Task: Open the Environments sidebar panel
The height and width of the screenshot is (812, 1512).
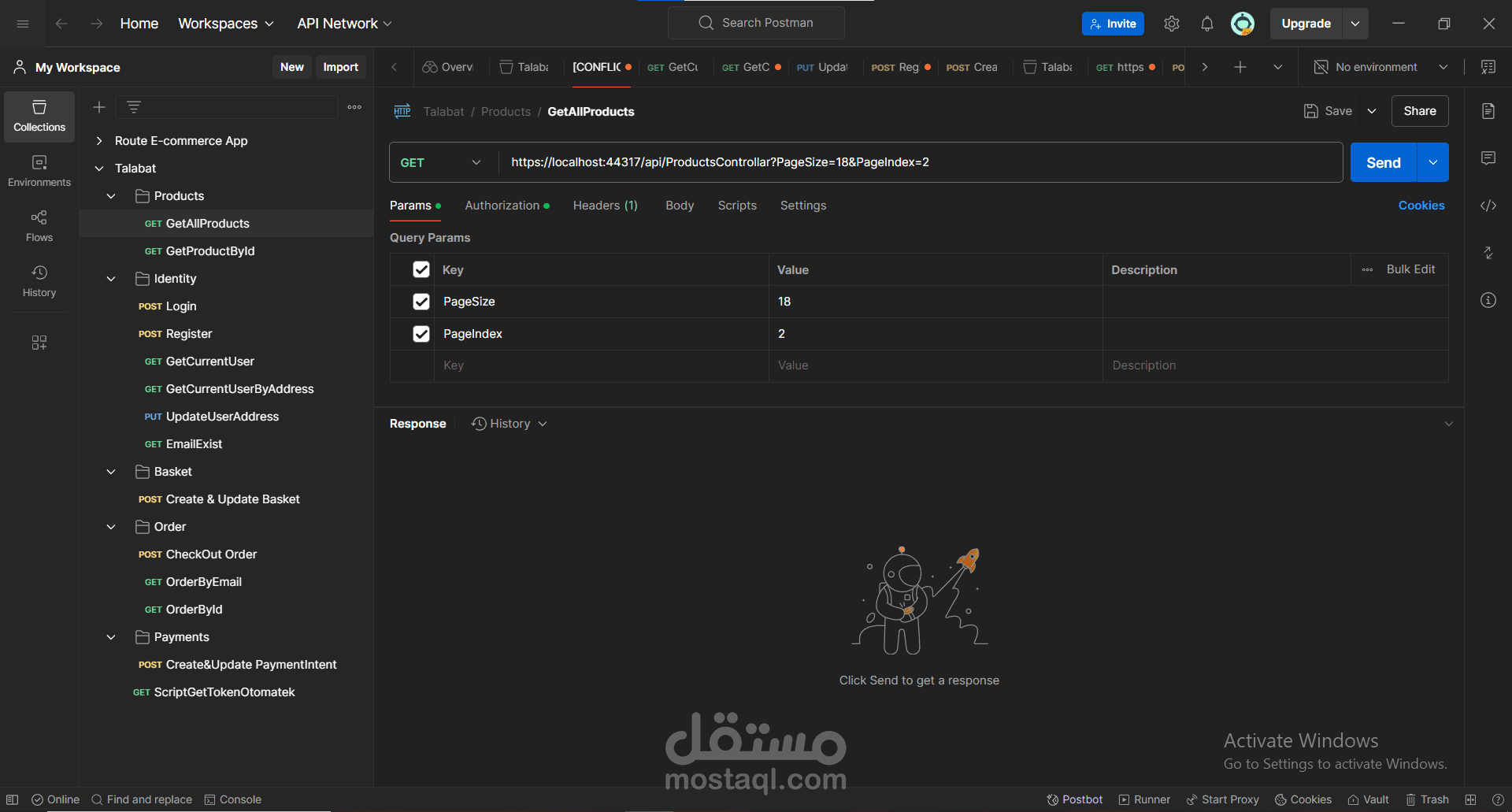Action: (x=39, y=171)
